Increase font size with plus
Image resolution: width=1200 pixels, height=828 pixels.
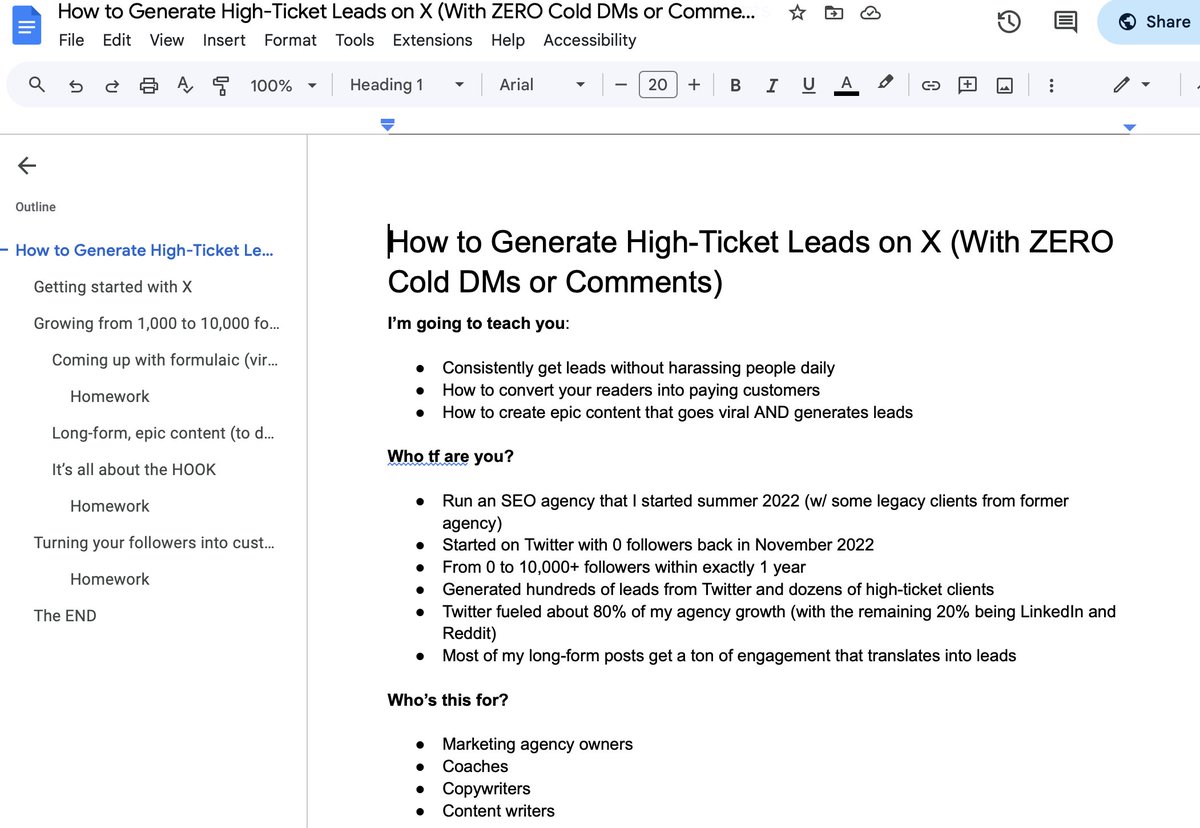[x=694, y=85]
